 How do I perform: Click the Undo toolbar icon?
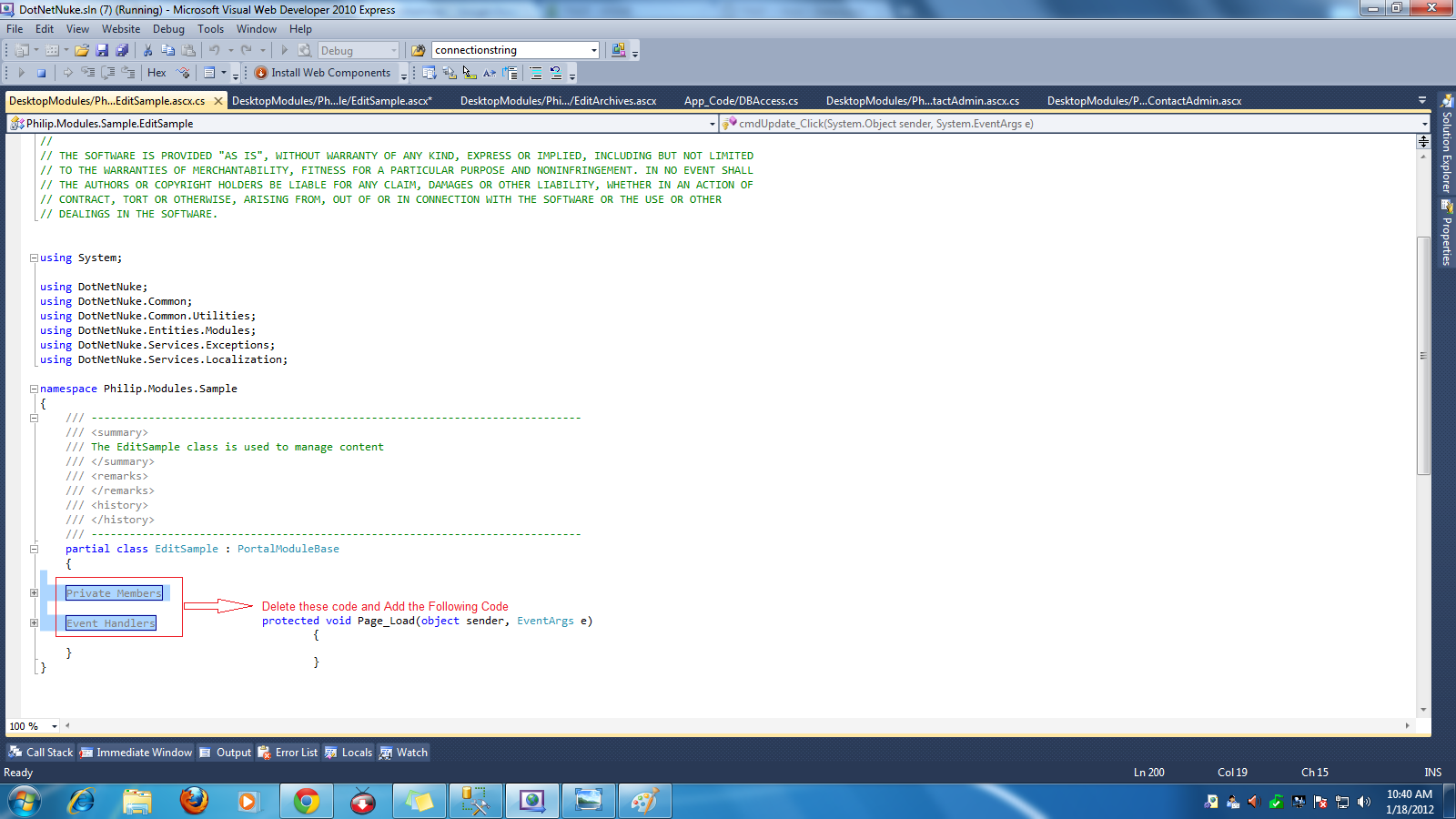coord(214,50)
